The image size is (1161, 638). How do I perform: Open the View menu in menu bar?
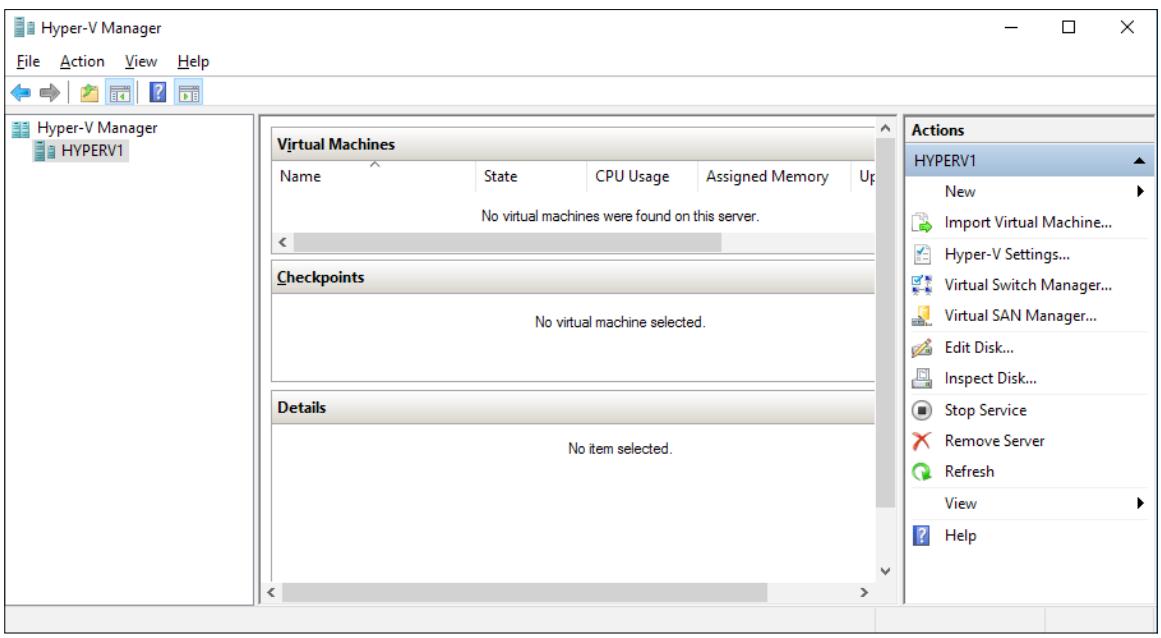141,61
